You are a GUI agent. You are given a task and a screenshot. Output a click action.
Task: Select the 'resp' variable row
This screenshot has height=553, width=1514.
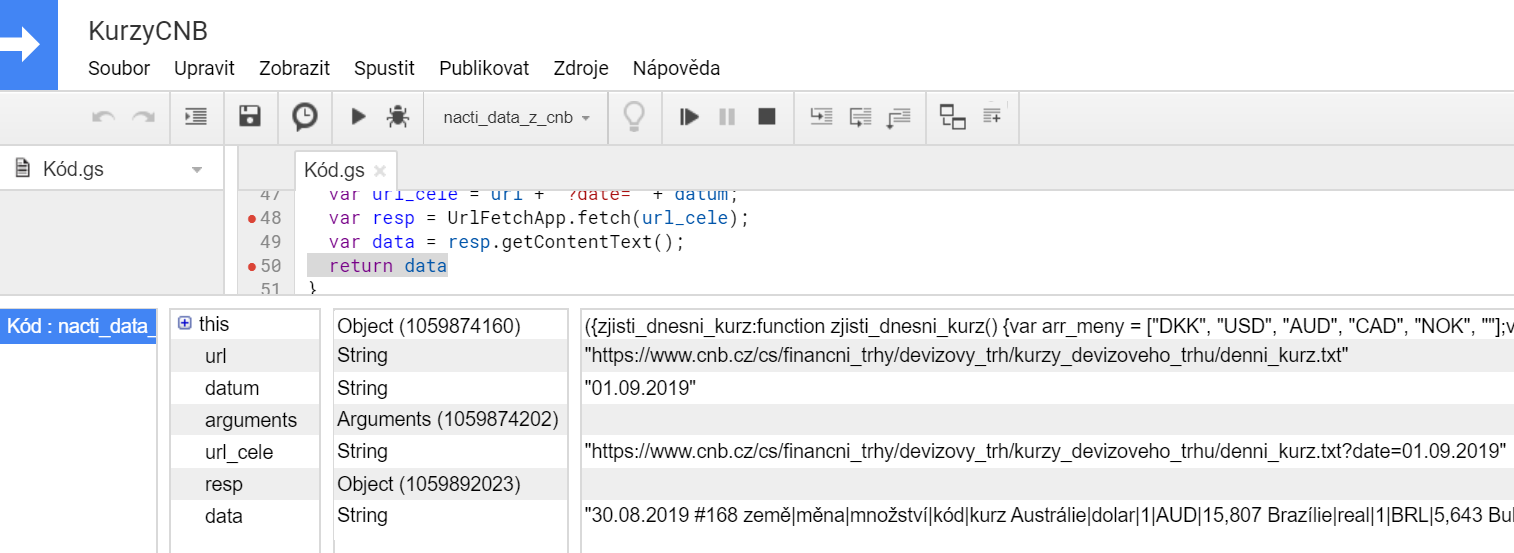click(245, 484)
